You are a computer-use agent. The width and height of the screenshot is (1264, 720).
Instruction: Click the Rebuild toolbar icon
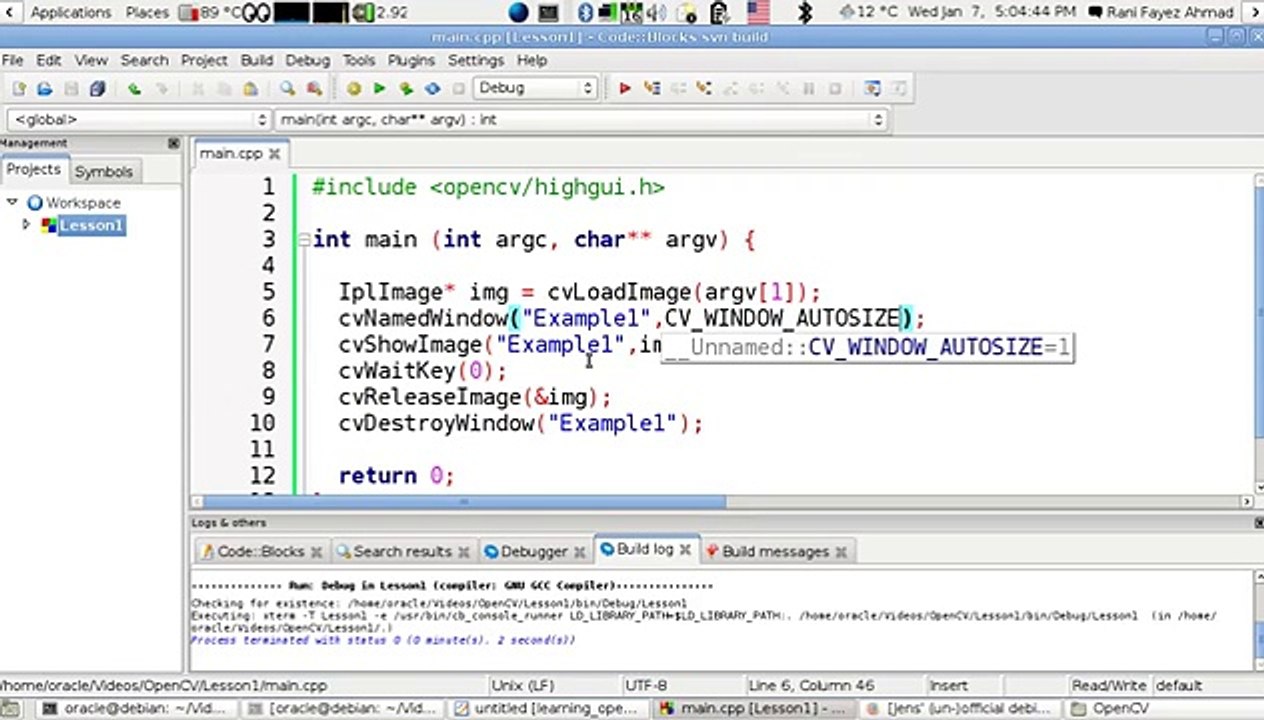[432, 89]
